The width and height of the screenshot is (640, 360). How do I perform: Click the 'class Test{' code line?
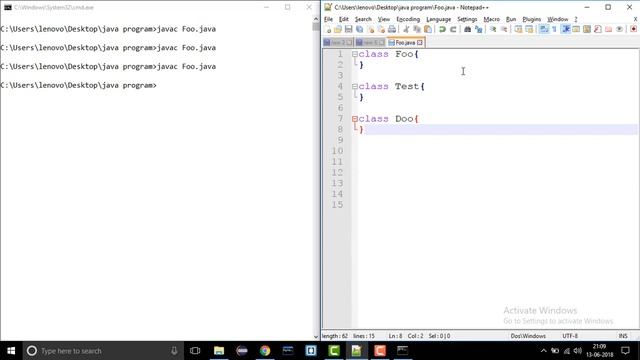coord(391,86)
